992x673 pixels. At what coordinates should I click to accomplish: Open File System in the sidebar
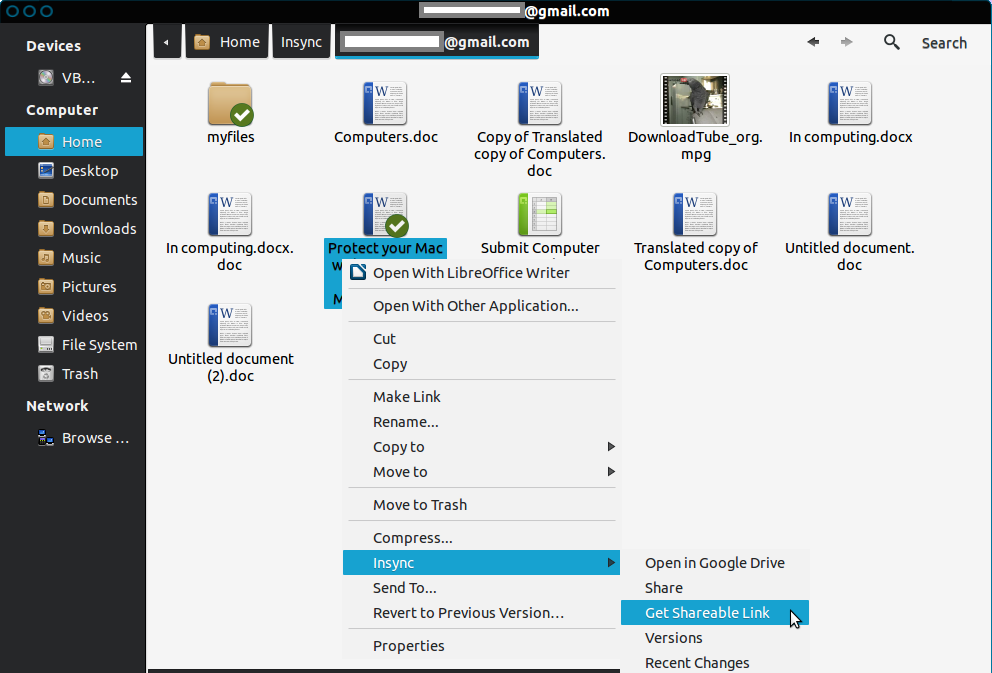(x=74, y=345)
